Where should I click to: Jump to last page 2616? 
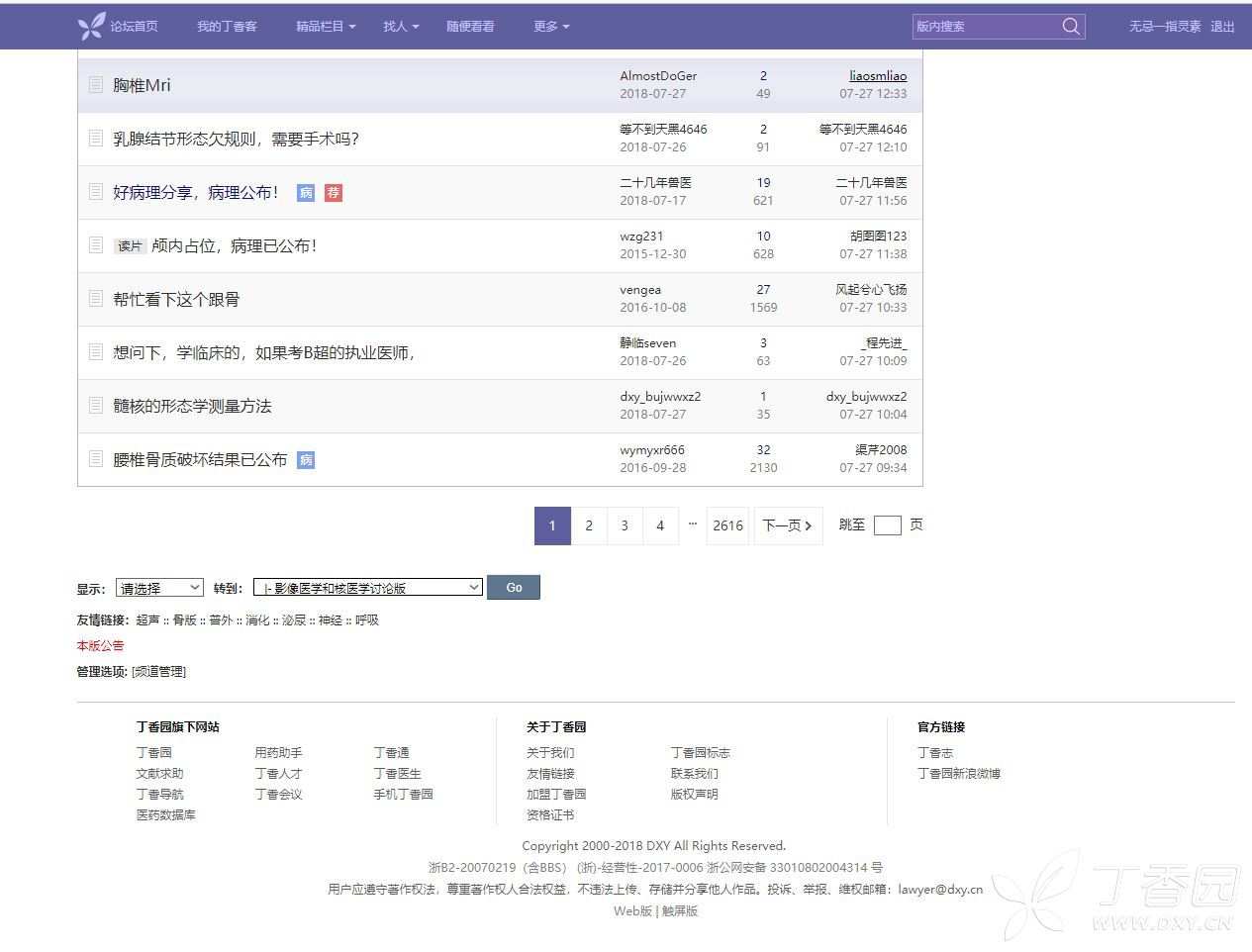[x=727, y=525]
